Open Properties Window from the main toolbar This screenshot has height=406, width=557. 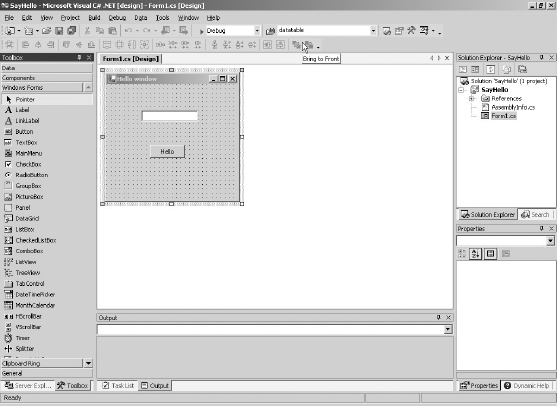coord(399,31)
